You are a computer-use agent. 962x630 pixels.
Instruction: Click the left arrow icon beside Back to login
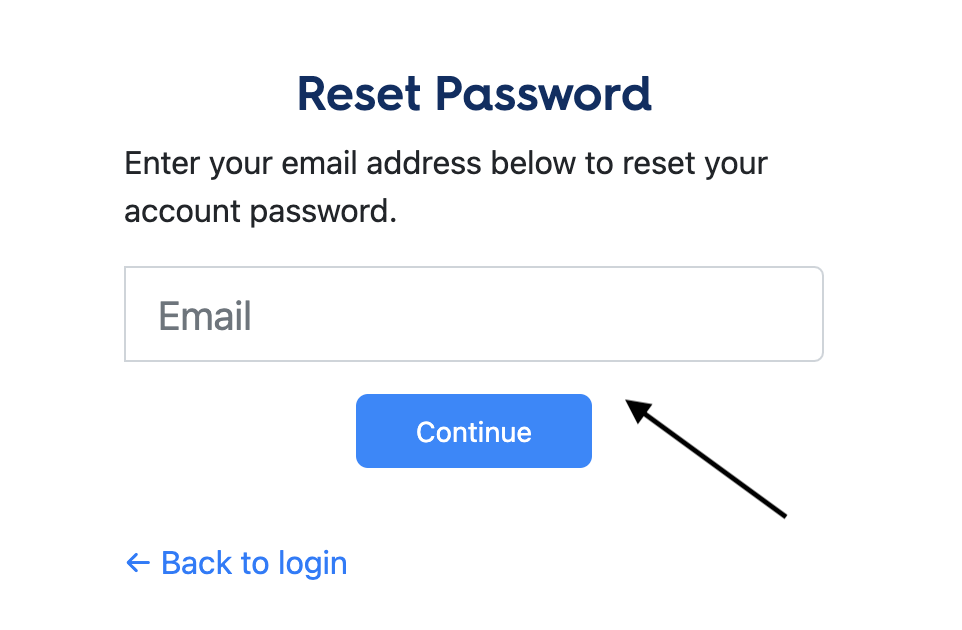coord(138,563)
